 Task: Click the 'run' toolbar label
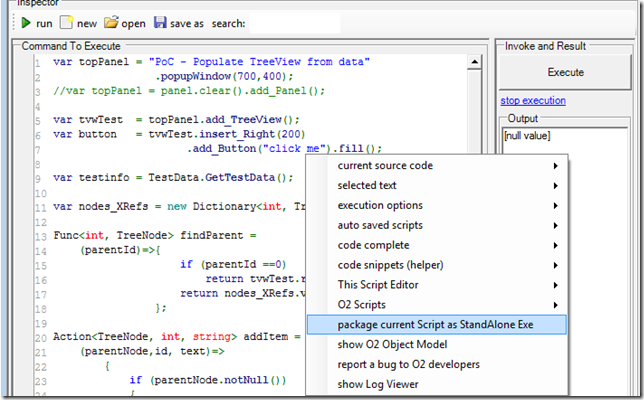click(x=44, y=24)
